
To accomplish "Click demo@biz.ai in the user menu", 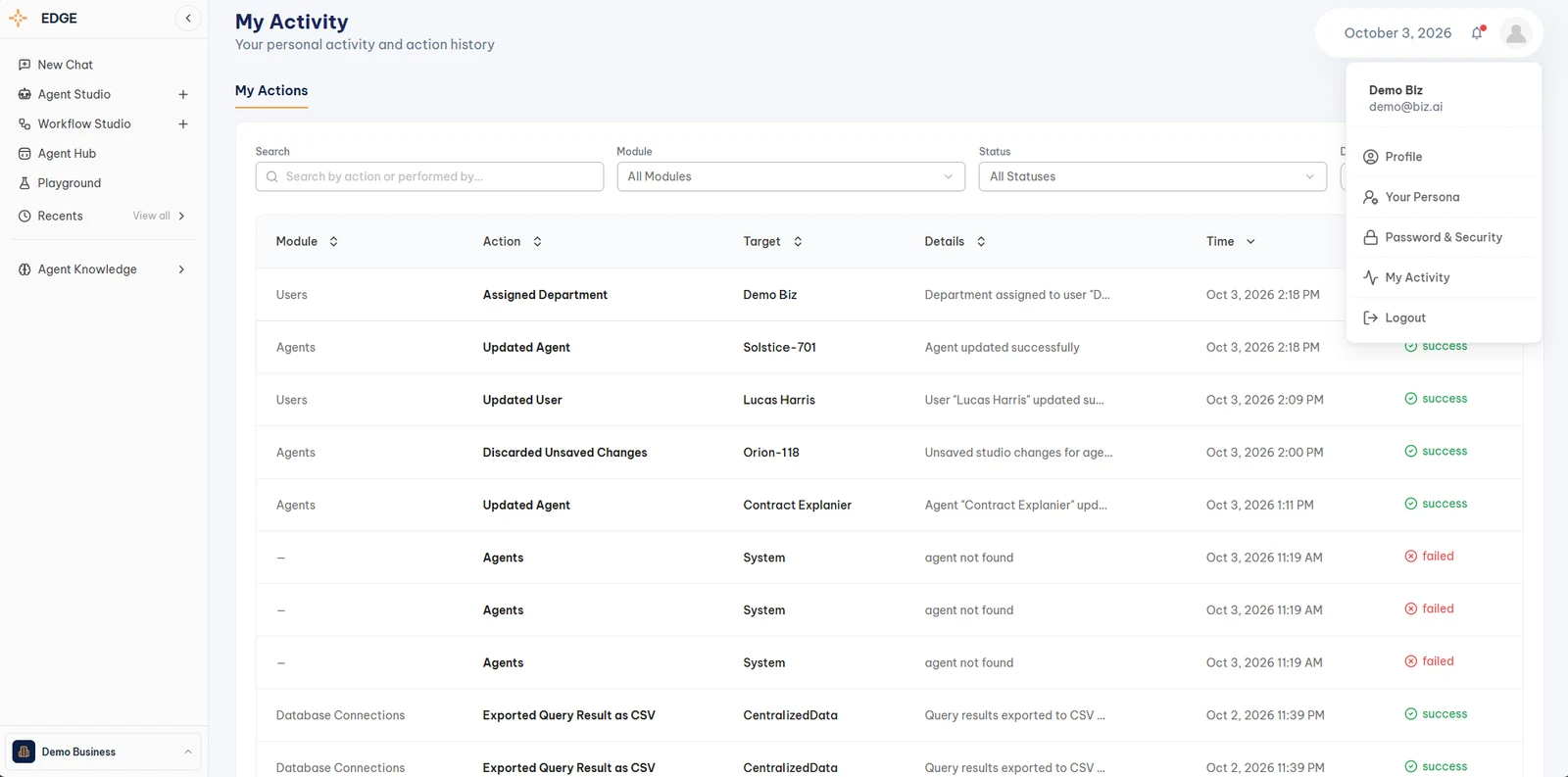I will (x=1405, y=107).
